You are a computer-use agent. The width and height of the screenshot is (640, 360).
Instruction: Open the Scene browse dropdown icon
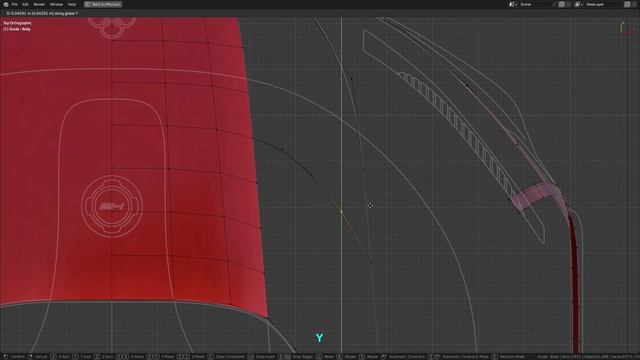click(x=512, y=4)
